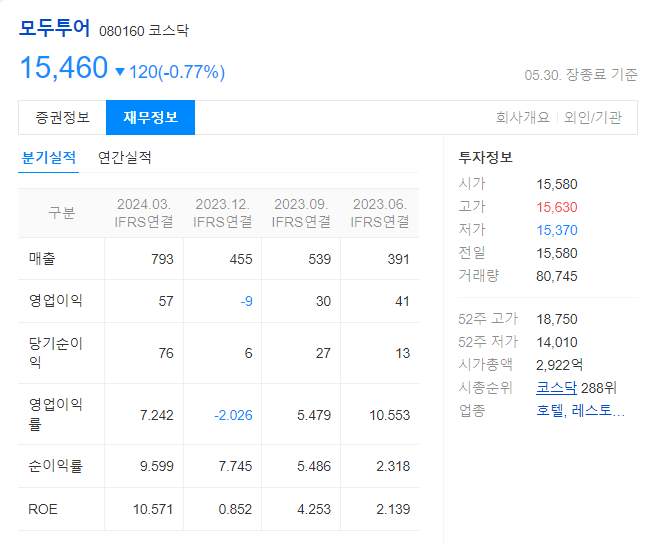Click the 영업이익률 value -2.026
The height and width of the screenshot is (544, 653).
pos(233,415)
